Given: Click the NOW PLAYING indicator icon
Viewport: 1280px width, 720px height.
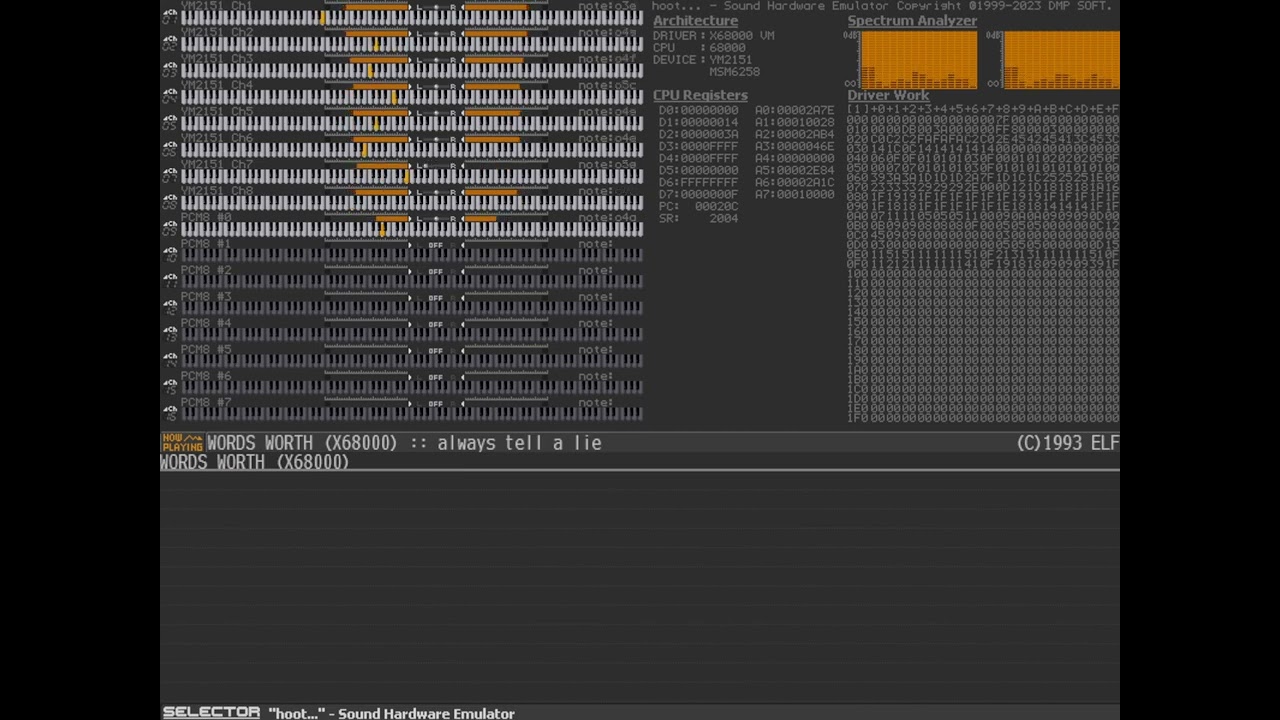Looking at the screenshot, I should tap(182, 443).
